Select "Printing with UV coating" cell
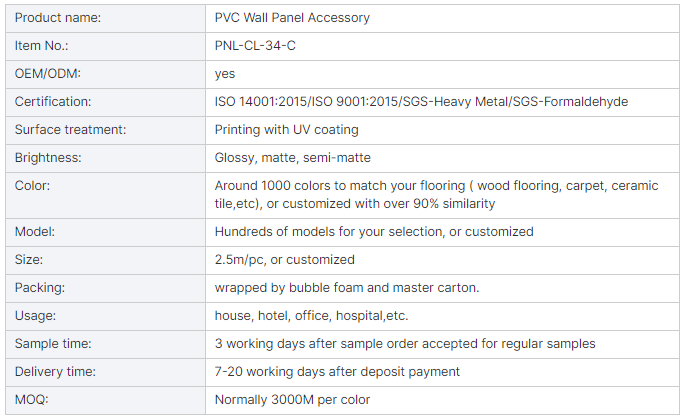Screen dimensions: 687x419 286,130
